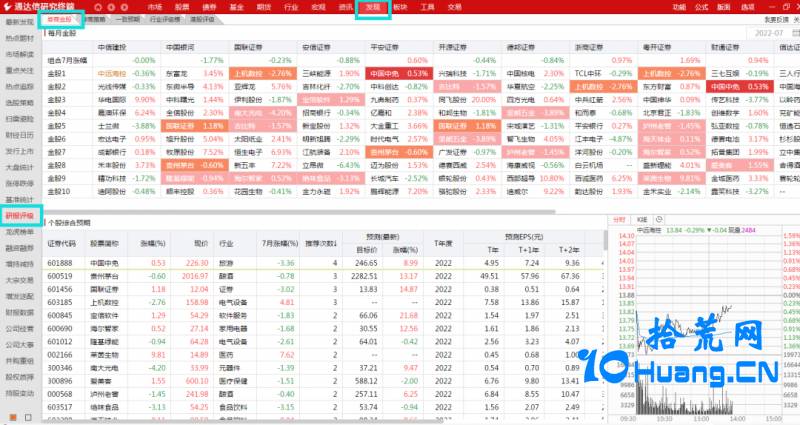Open 并购重组 in left sidebar
Screen dimensions: 800x425
point(19,361)
